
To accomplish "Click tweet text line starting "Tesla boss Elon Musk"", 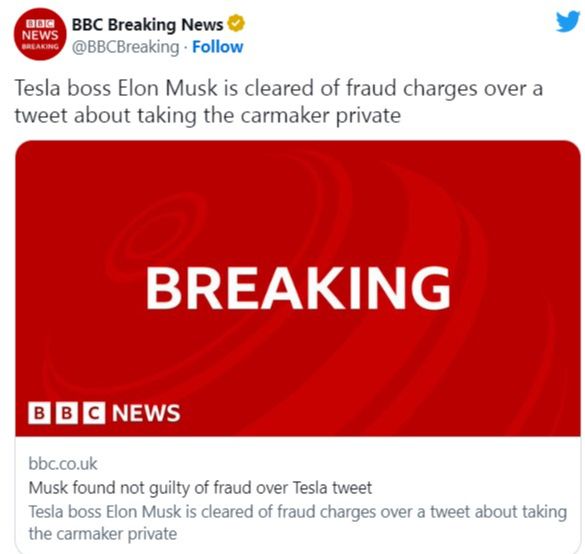I will (279, 89).
